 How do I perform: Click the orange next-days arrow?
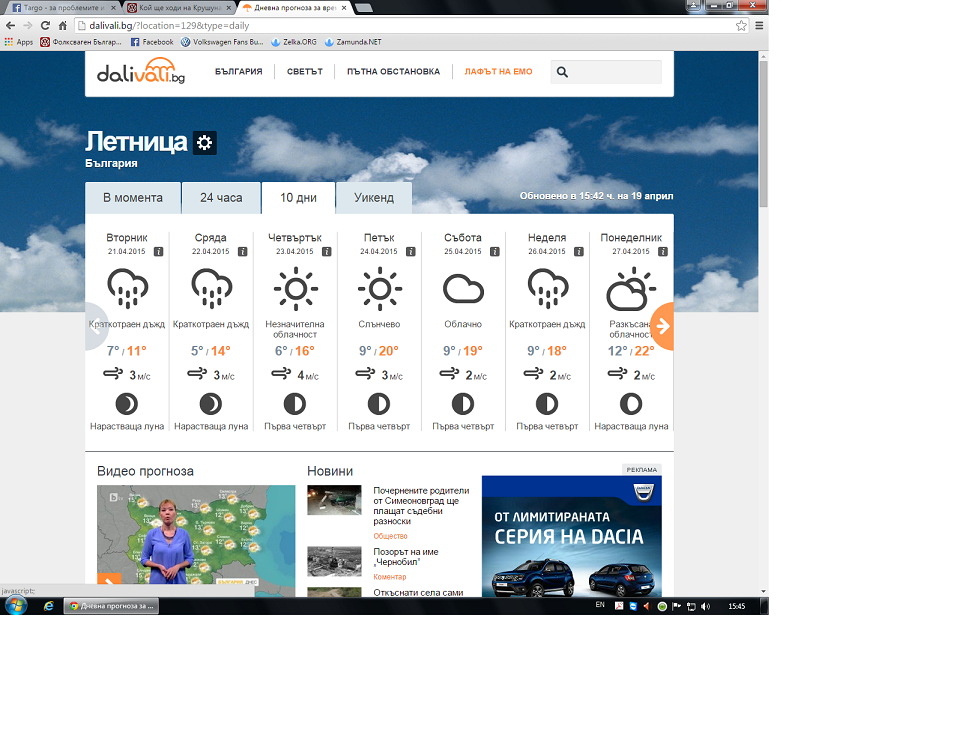(662, 326)
